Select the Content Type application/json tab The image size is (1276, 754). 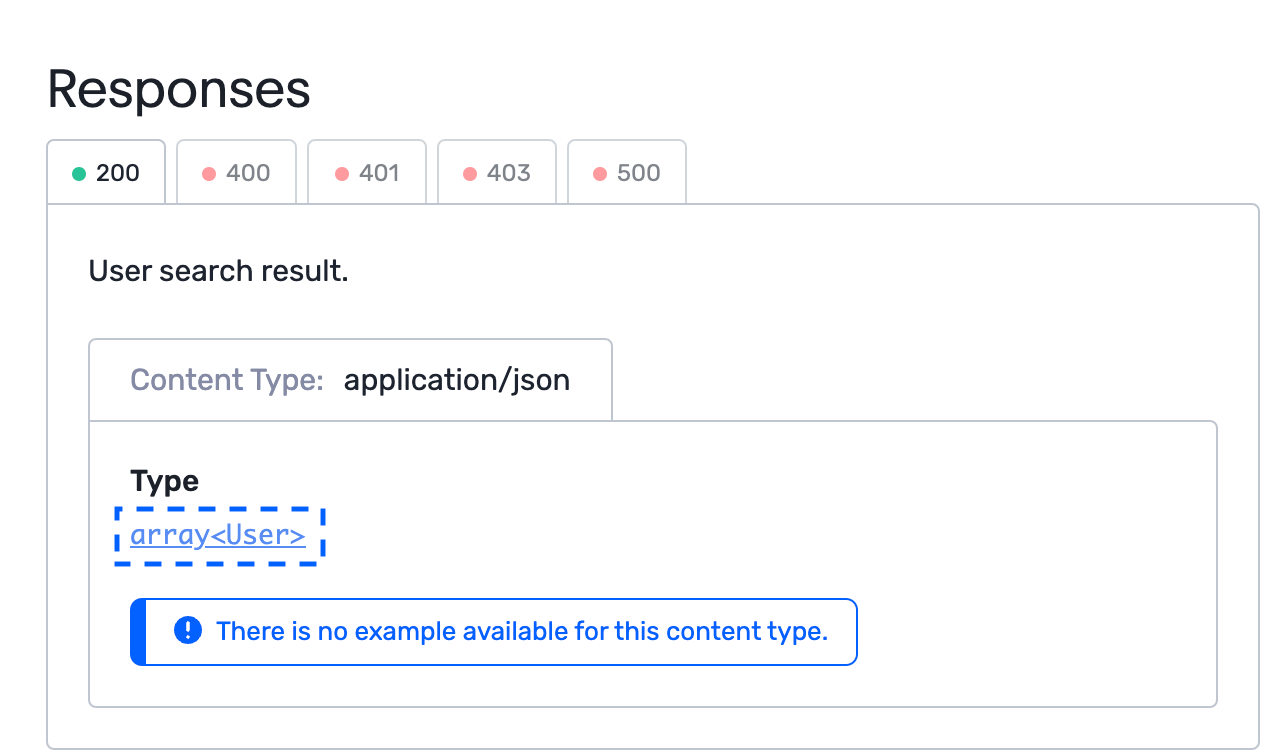[x=350, y=380]
